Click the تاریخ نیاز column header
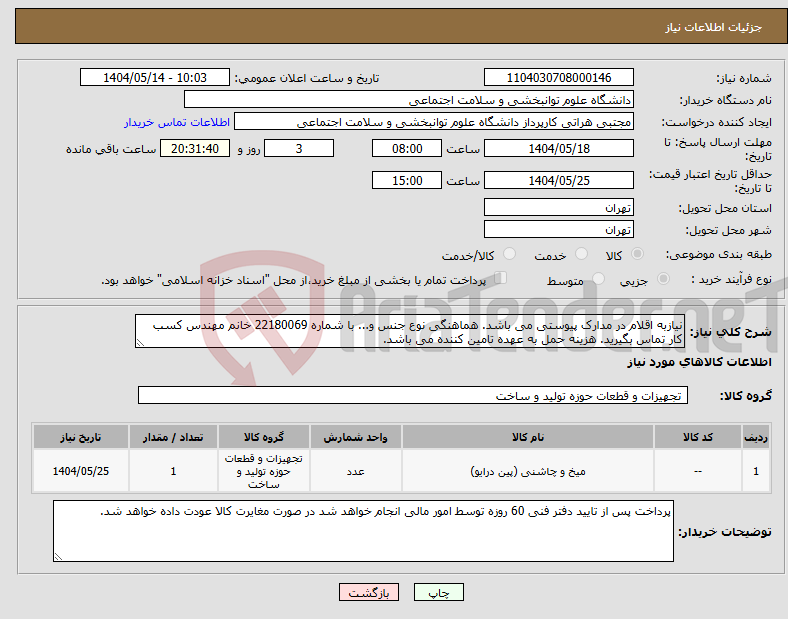788x619 pixels. [81, 437]
